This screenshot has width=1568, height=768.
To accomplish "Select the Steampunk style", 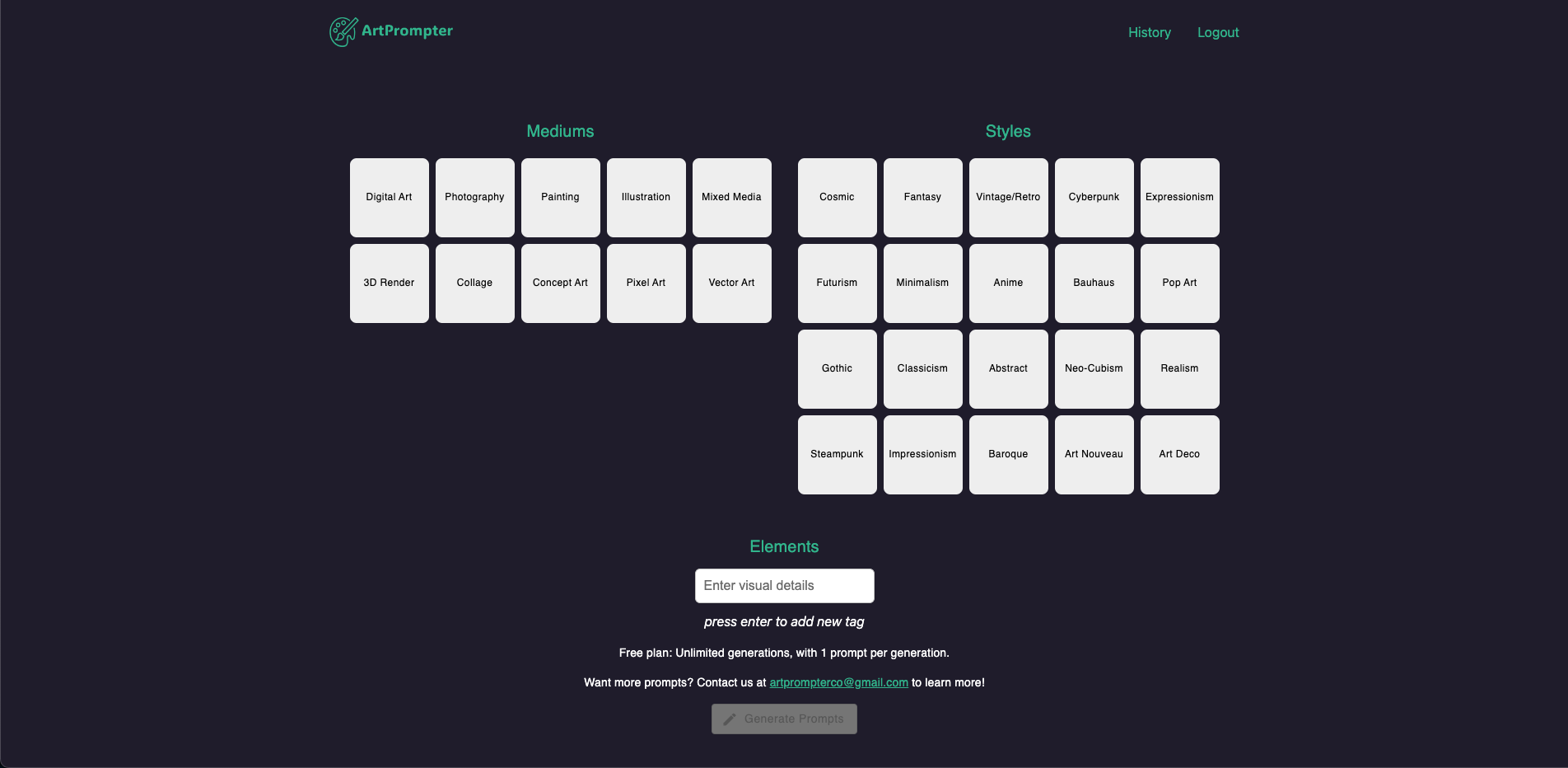I will point(838,455).
